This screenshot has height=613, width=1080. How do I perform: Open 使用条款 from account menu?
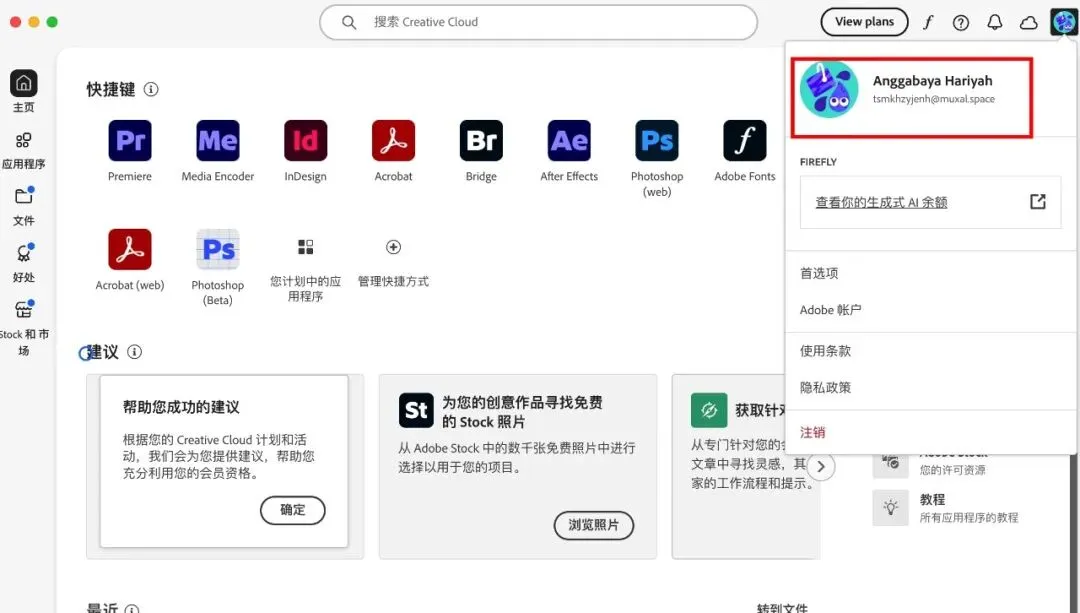(x=825, y=351)
